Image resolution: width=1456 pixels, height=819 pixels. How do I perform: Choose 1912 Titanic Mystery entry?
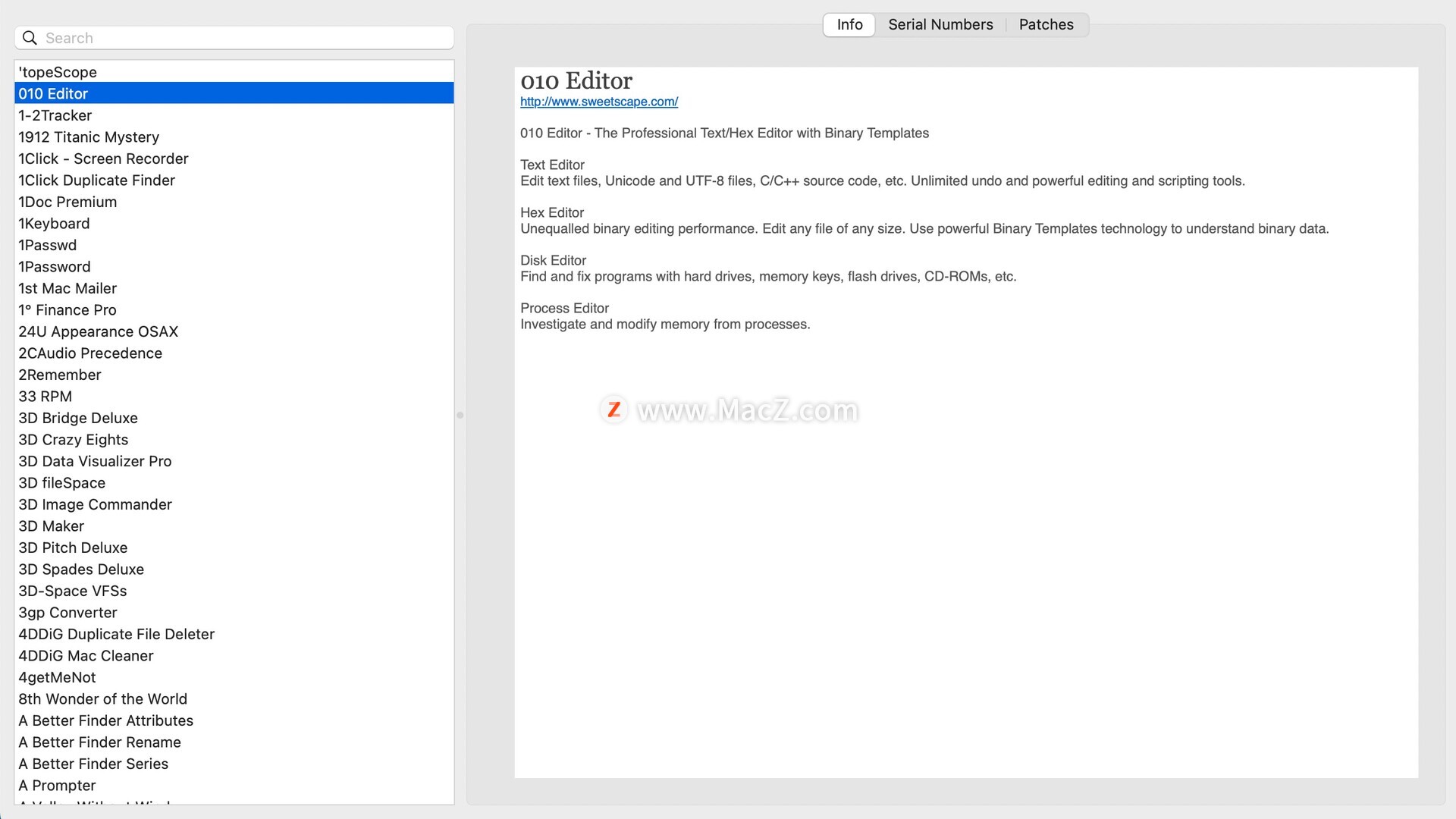click(234, 136)
